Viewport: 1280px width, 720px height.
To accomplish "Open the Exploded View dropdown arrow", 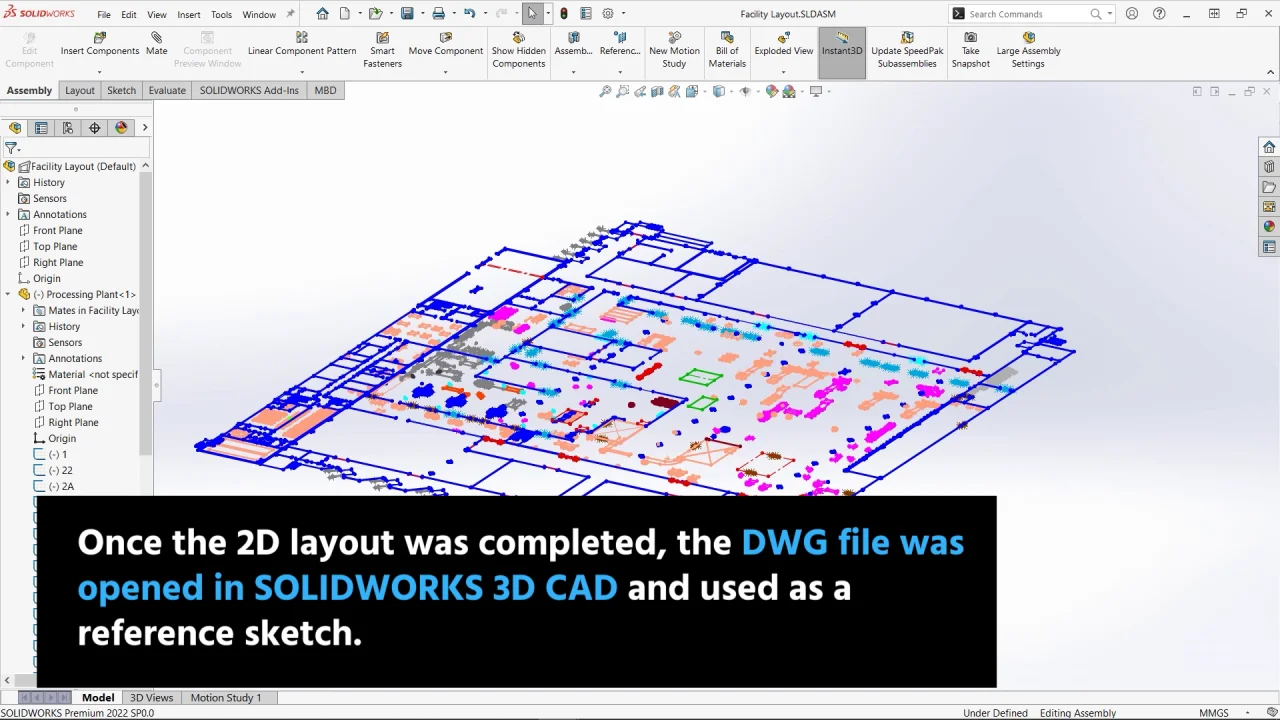I will pos(784,72).
